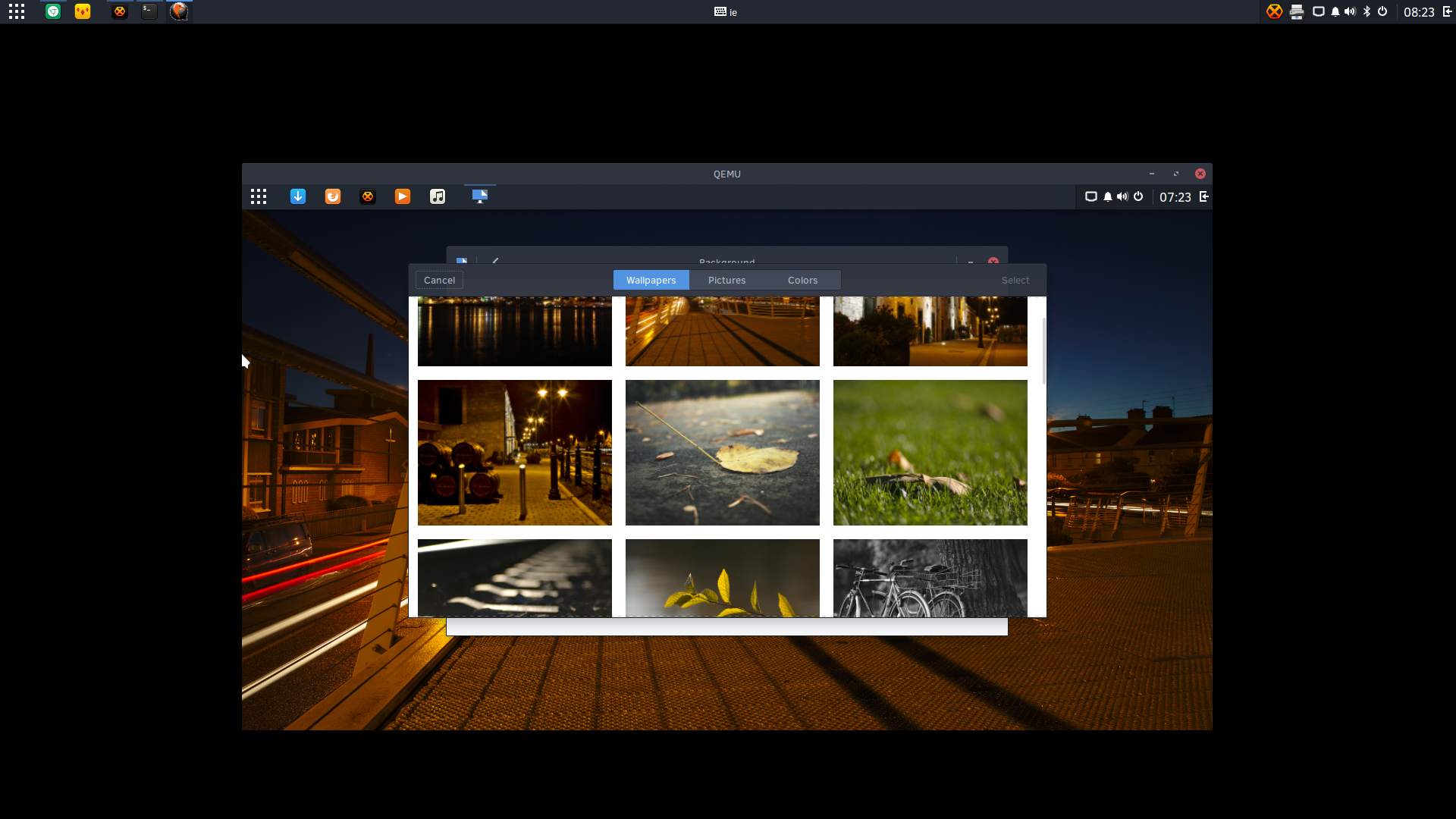Switch to the Colors tab
Image resolution: width=1456 pixels, height=819 pixels.
pyautogui.click(x=802, y=280)
